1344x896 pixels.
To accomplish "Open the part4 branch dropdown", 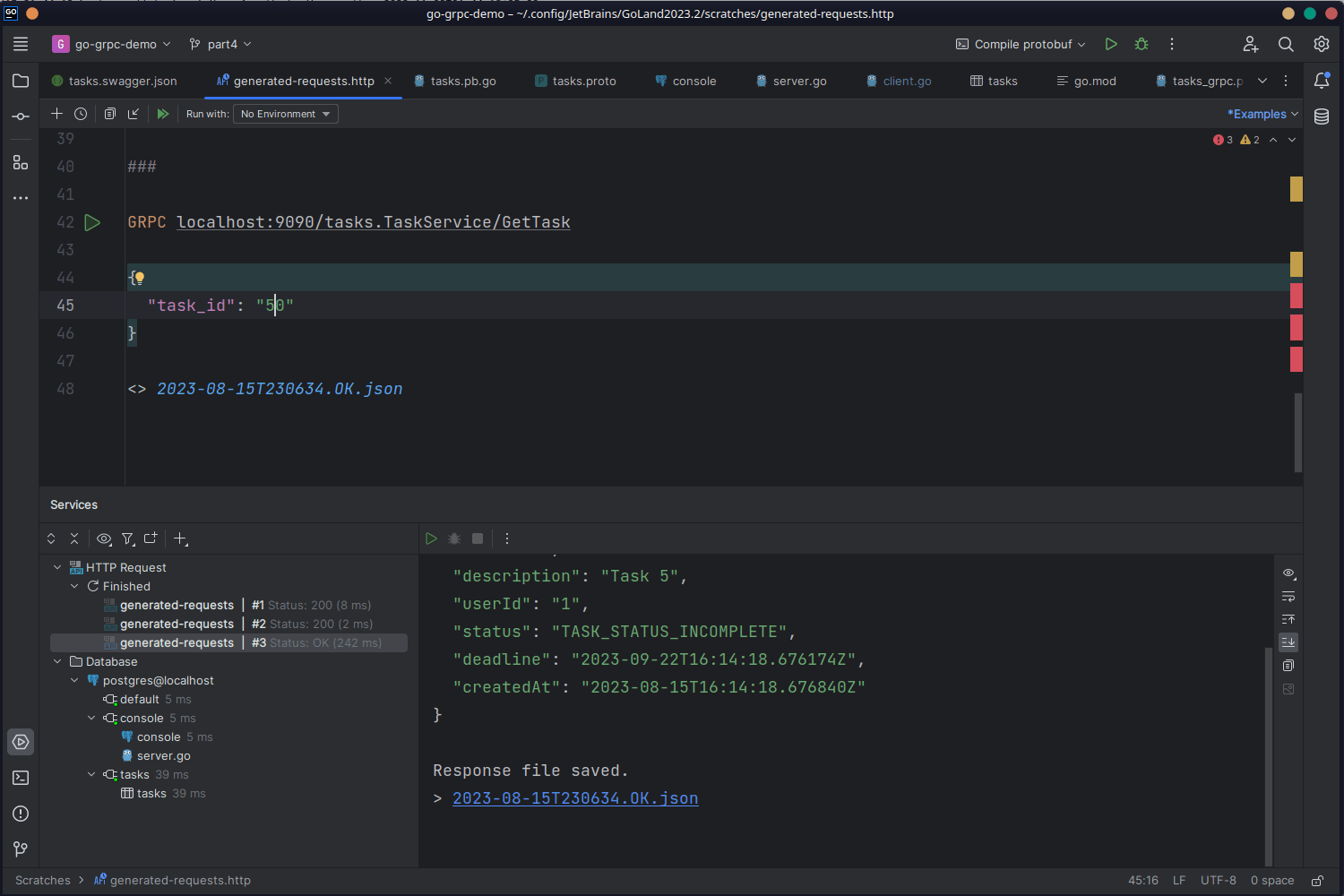I will 220,44.
